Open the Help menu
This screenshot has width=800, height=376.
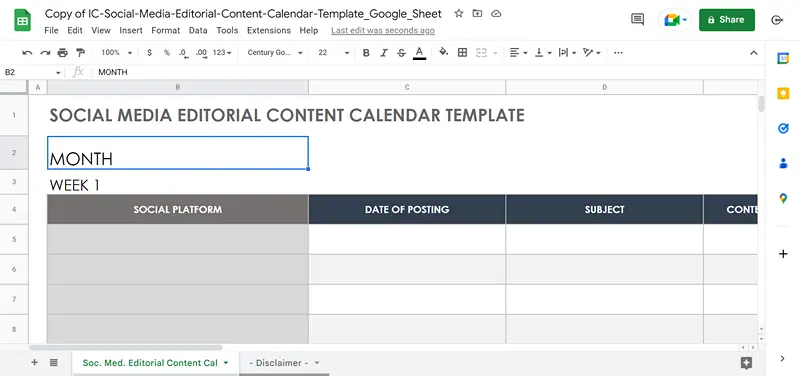[x=309, y=31]
